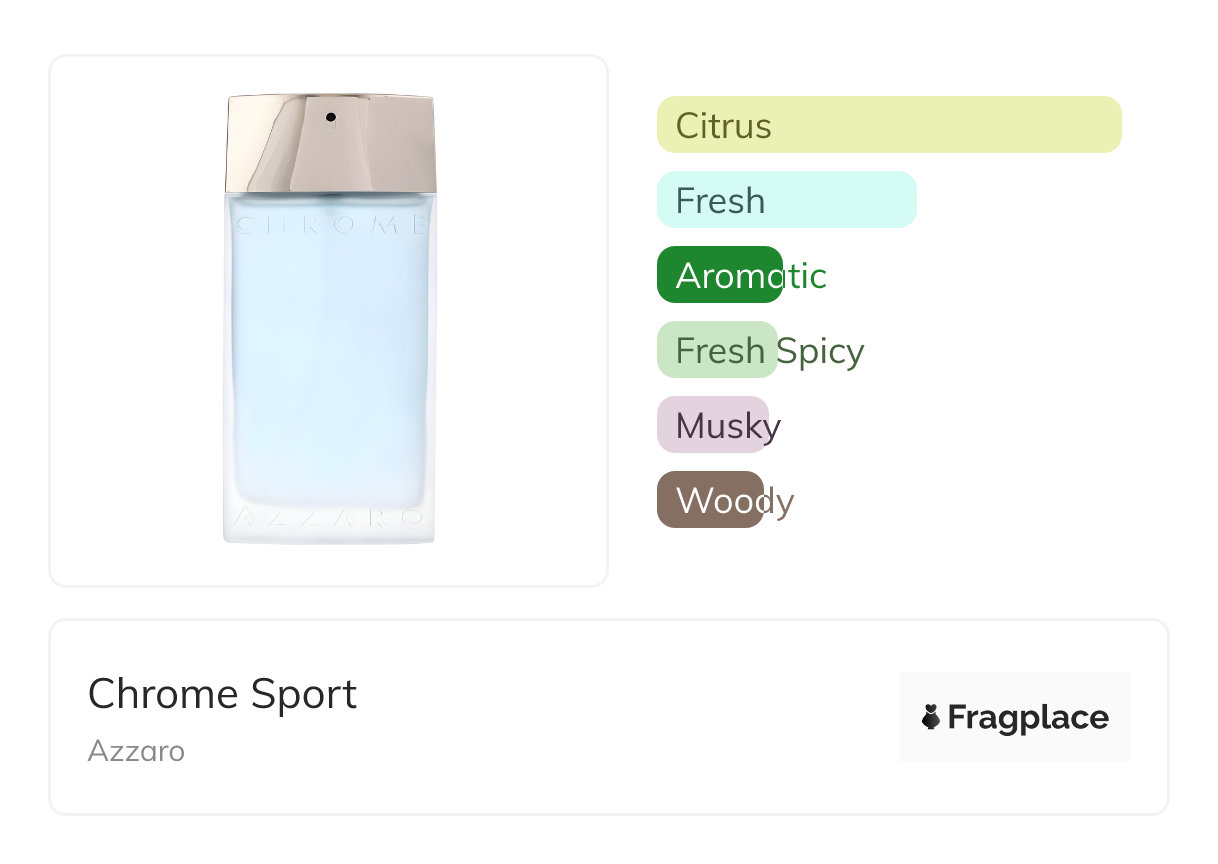1218x864 pixels.
Task: Select the pink Musky accord bar
Action: (712, 425)
